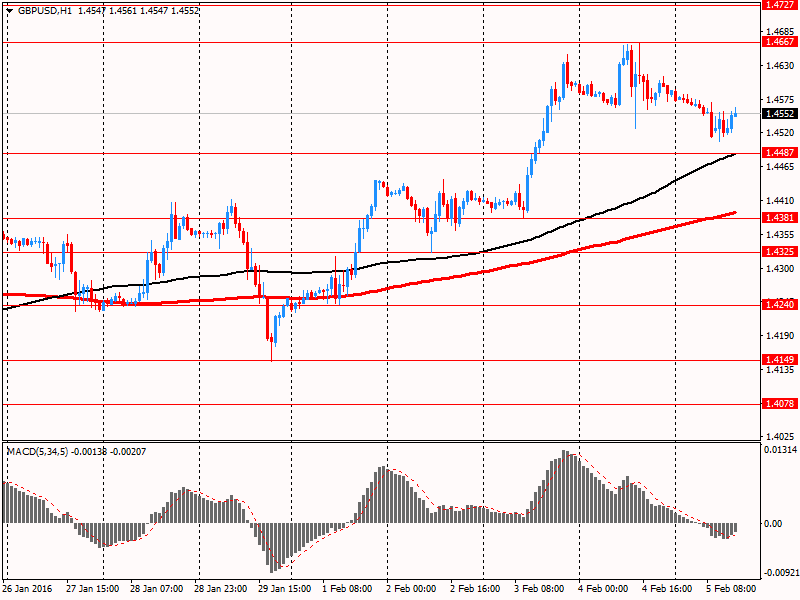Select the 3 Feb 08:00 time label
The image size is (800, 600).
point(541,590)
